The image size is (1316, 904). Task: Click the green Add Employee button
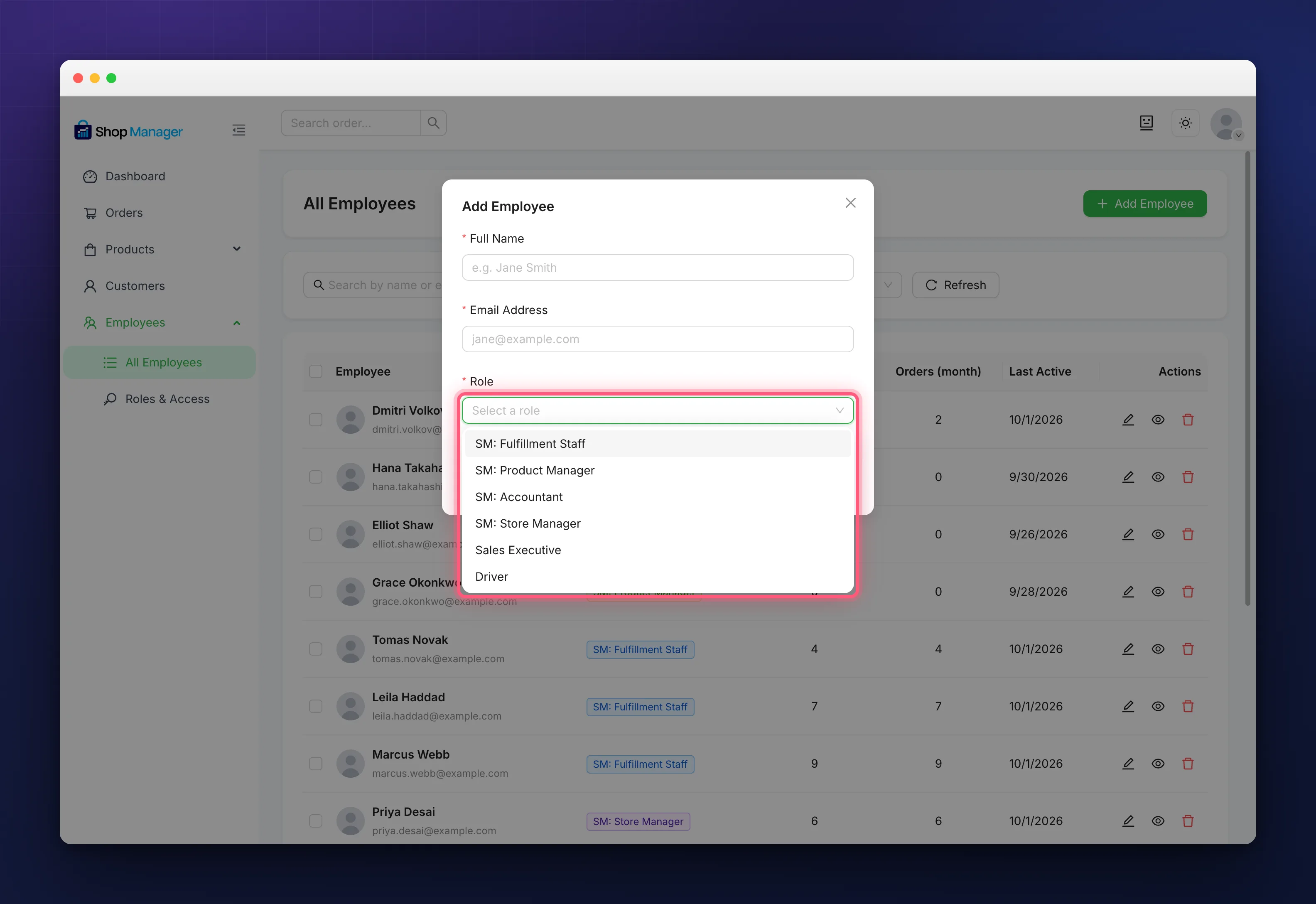[1144, 204]
